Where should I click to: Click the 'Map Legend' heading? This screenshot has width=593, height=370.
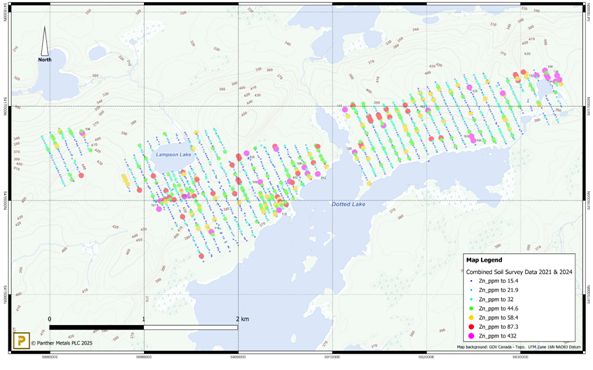484,260
